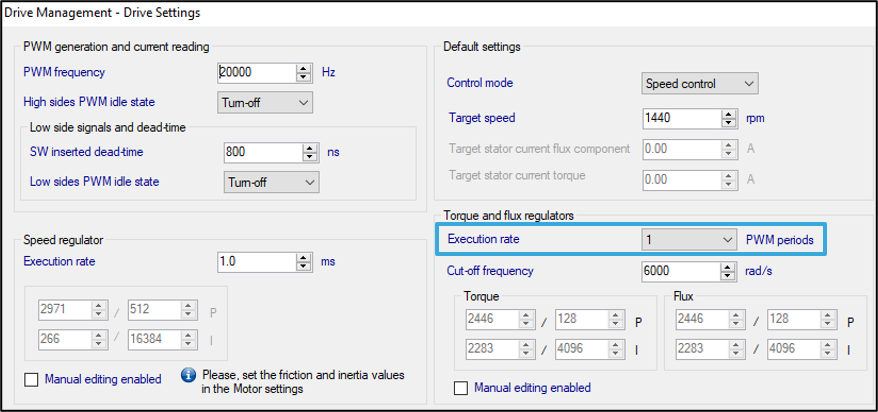Click Flux P gain 2446 field

tap(704, 320)
